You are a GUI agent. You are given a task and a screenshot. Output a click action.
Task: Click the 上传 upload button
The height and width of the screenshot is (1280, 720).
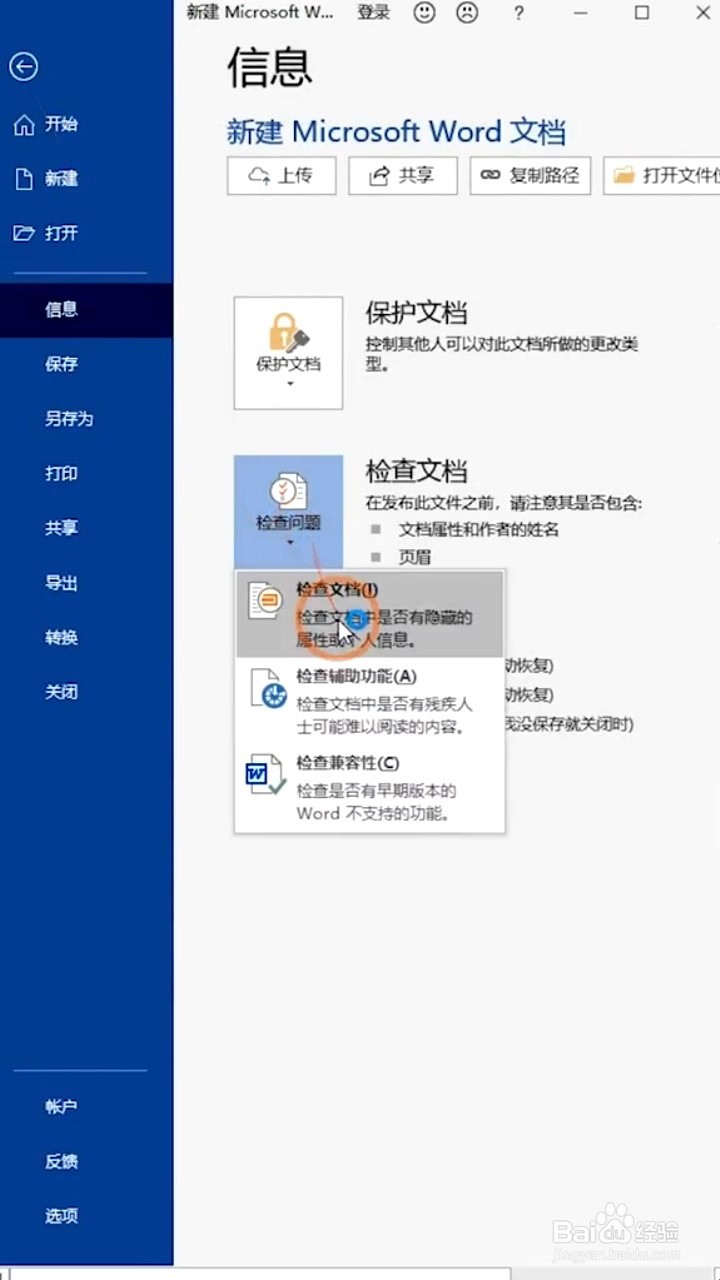point(281,176)
